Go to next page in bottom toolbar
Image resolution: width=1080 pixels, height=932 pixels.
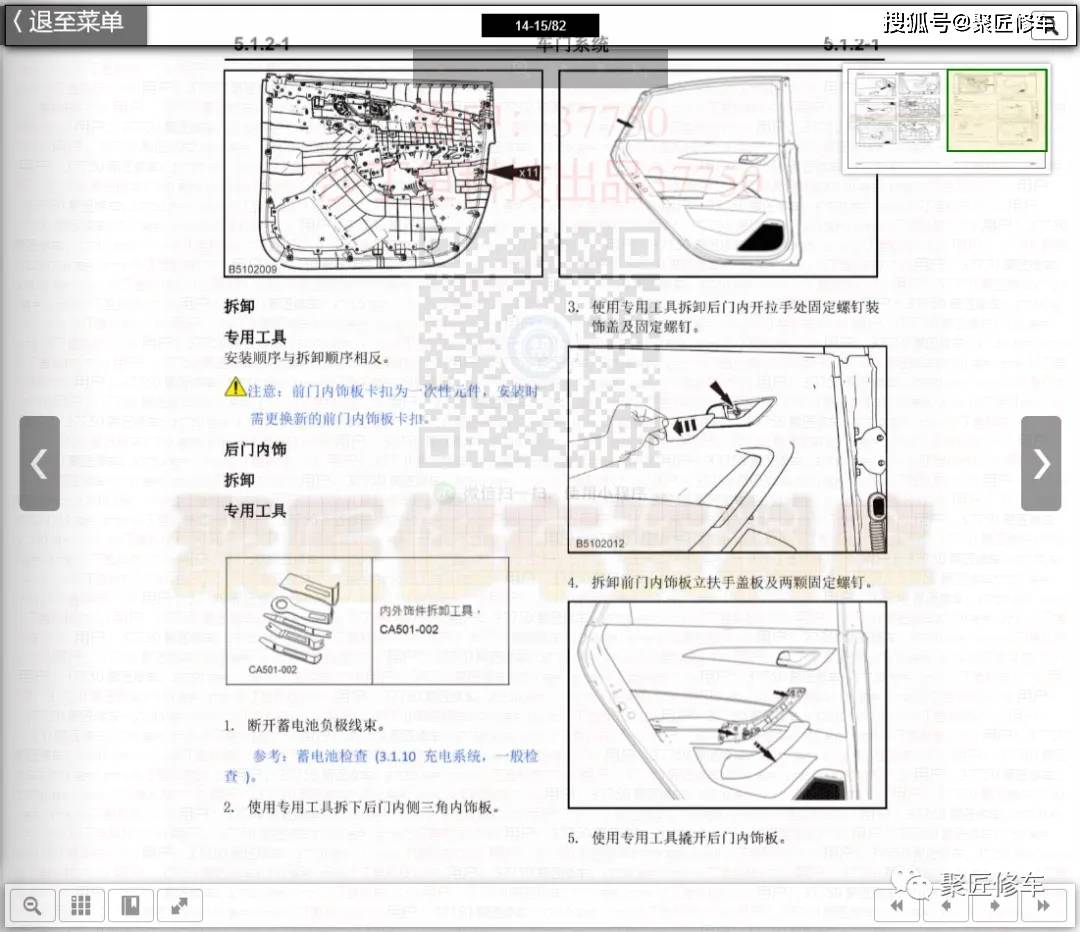pos(994,906)
